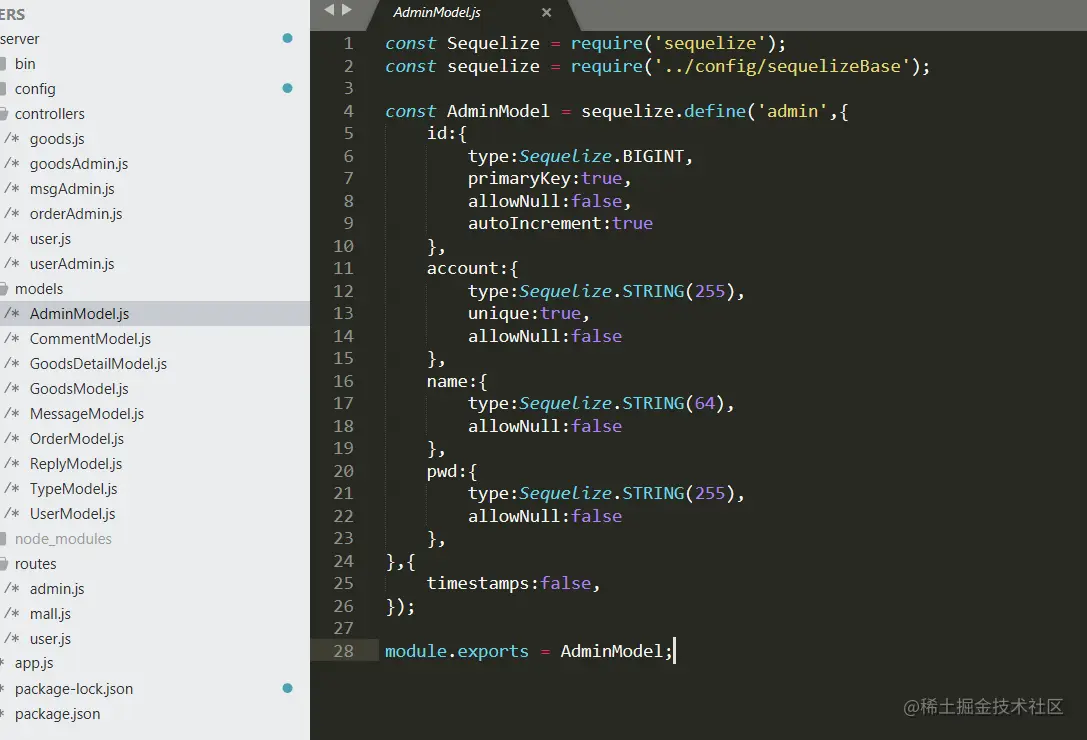Click file icon beside goods.js
This screenshot has width=1087, height=740.
[x=12, y=138]
